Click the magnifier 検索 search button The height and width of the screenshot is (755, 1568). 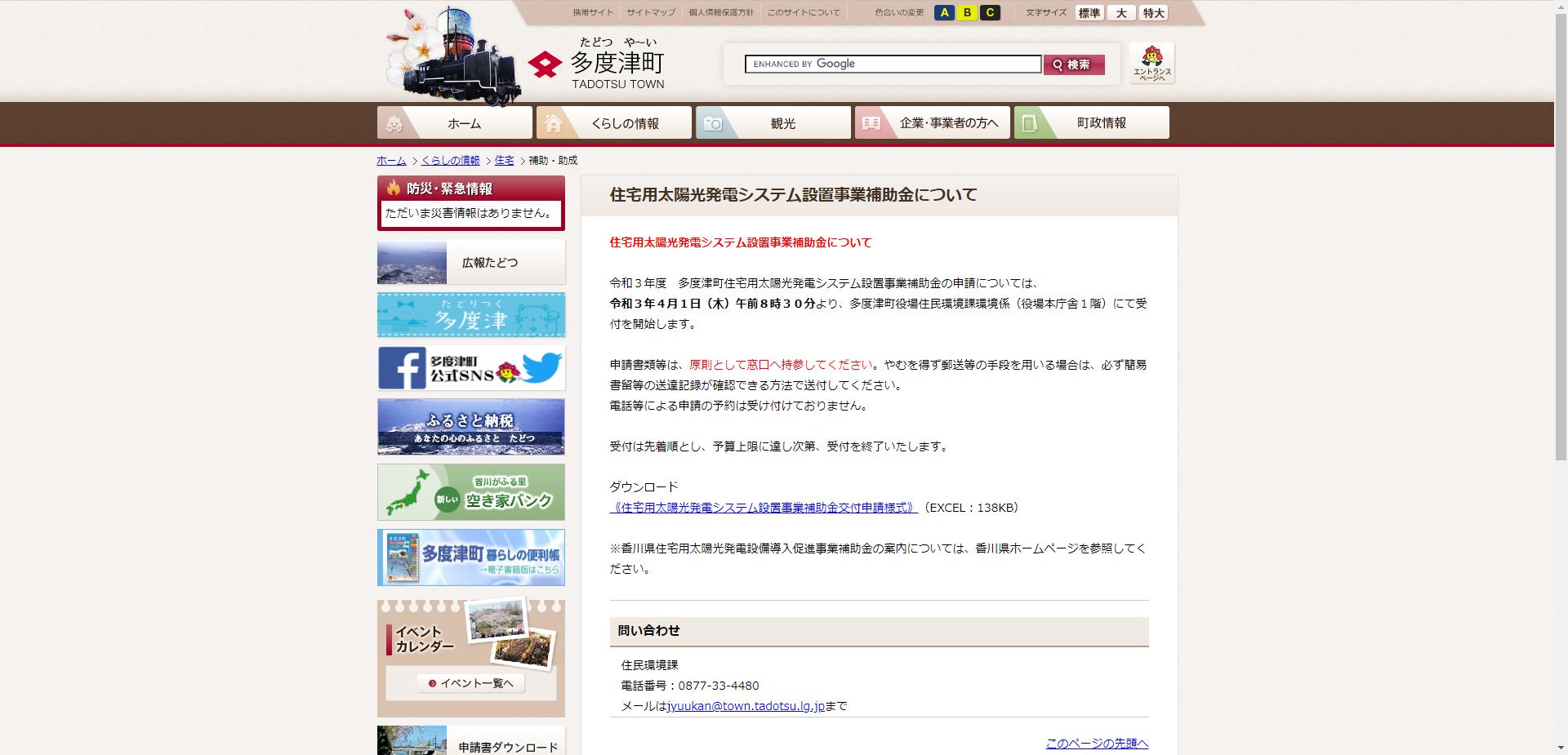pyautogui.click(x=1074, y=64)
